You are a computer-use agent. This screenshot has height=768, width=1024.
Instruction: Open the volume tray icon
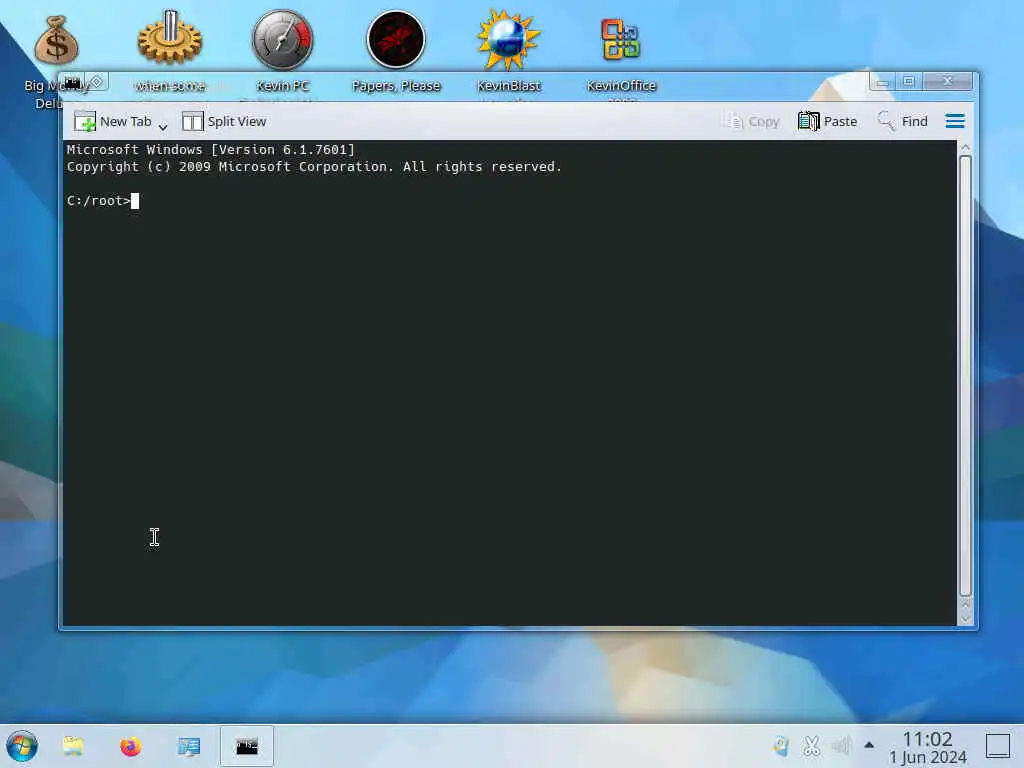point(842,746)
